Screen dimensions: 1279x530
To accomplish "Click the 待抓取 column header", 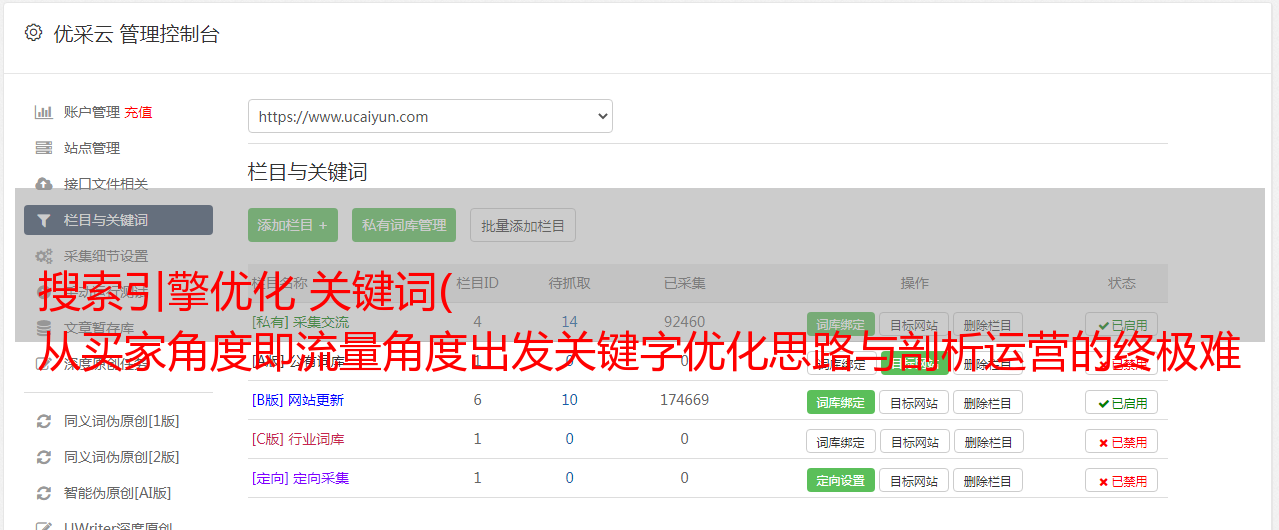I will click(x=570, y=283).
